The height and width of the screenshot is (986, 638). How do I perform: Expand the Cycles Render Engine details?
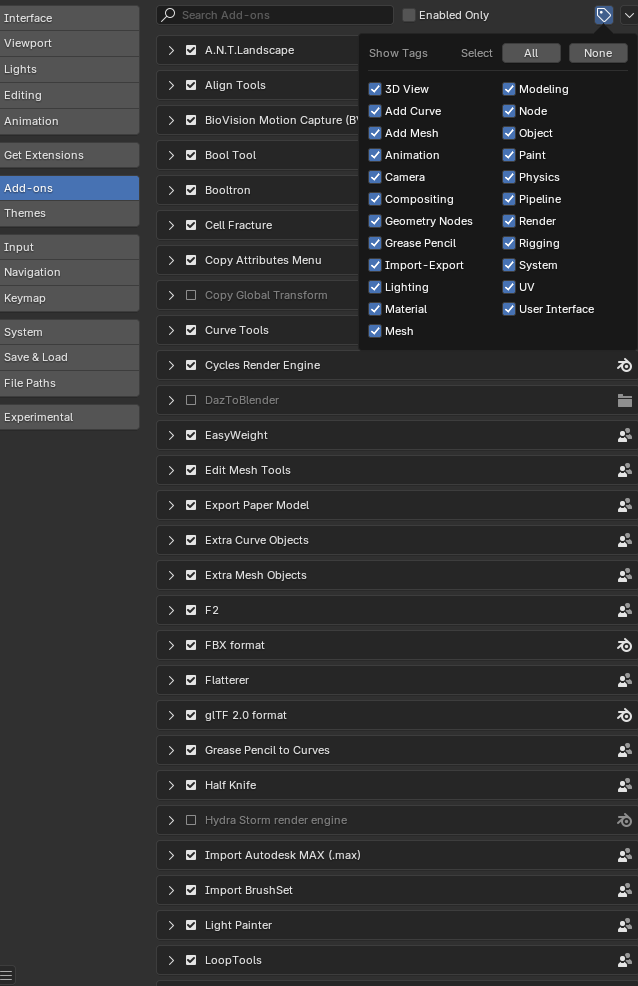pos(171,365)
